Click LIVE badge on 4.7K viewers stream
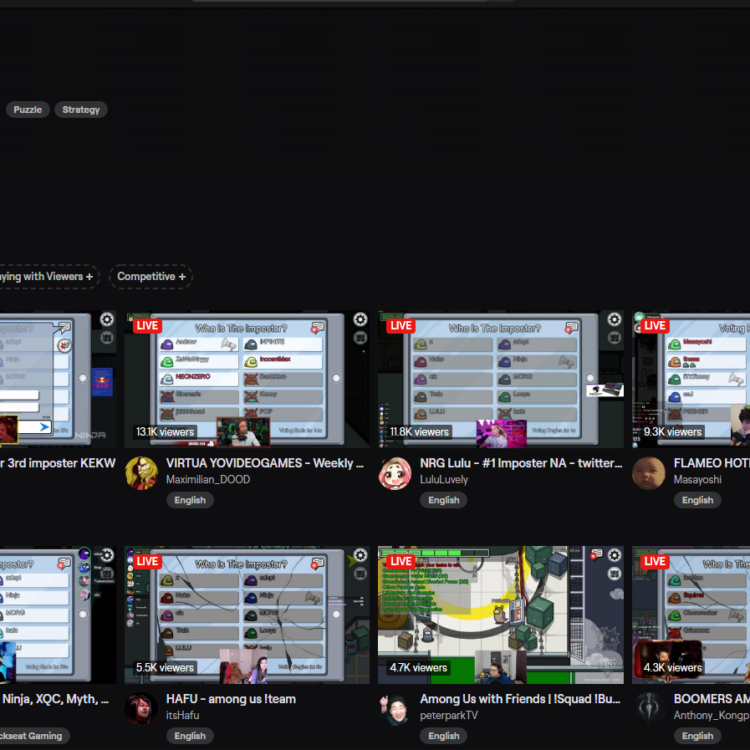Screen dimensions: 750x750 401,561
